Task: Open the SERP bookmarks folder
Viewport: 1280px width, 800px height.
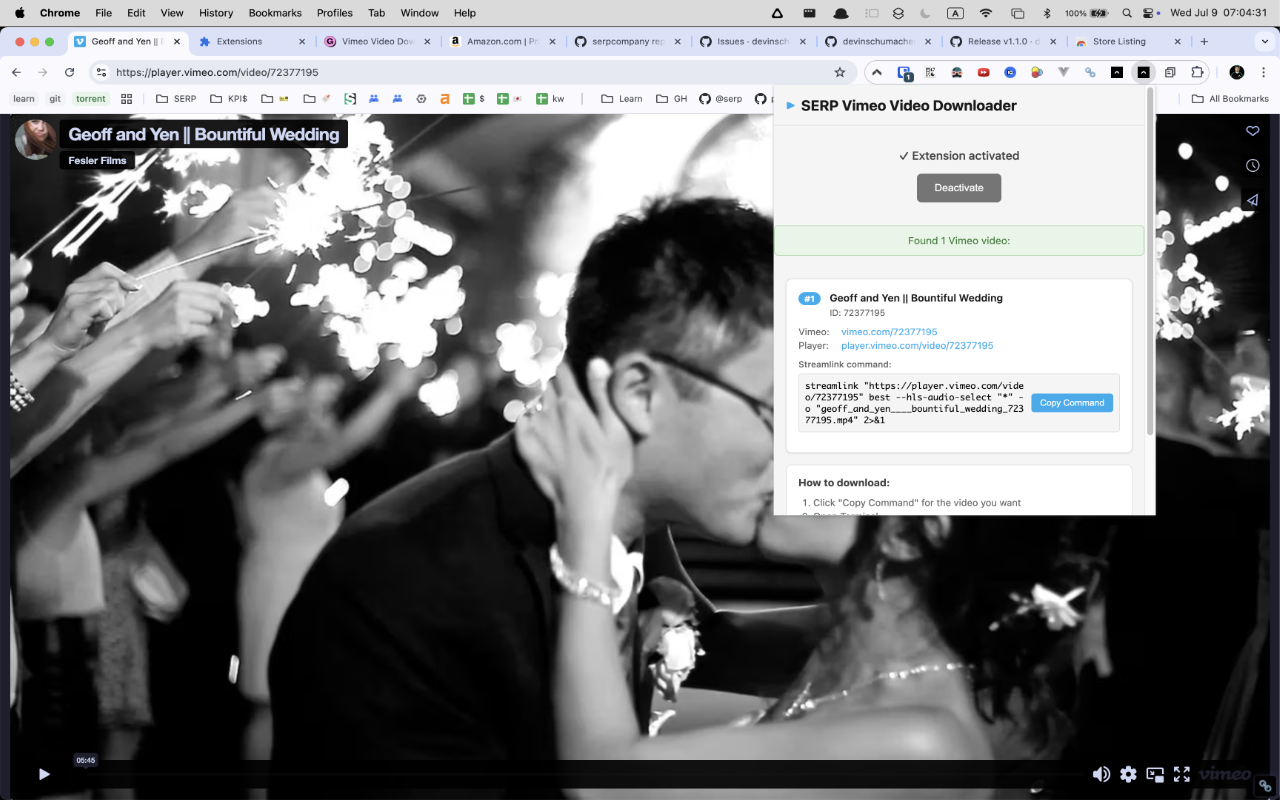Action: pyautogui.click(x=176, y=99)
